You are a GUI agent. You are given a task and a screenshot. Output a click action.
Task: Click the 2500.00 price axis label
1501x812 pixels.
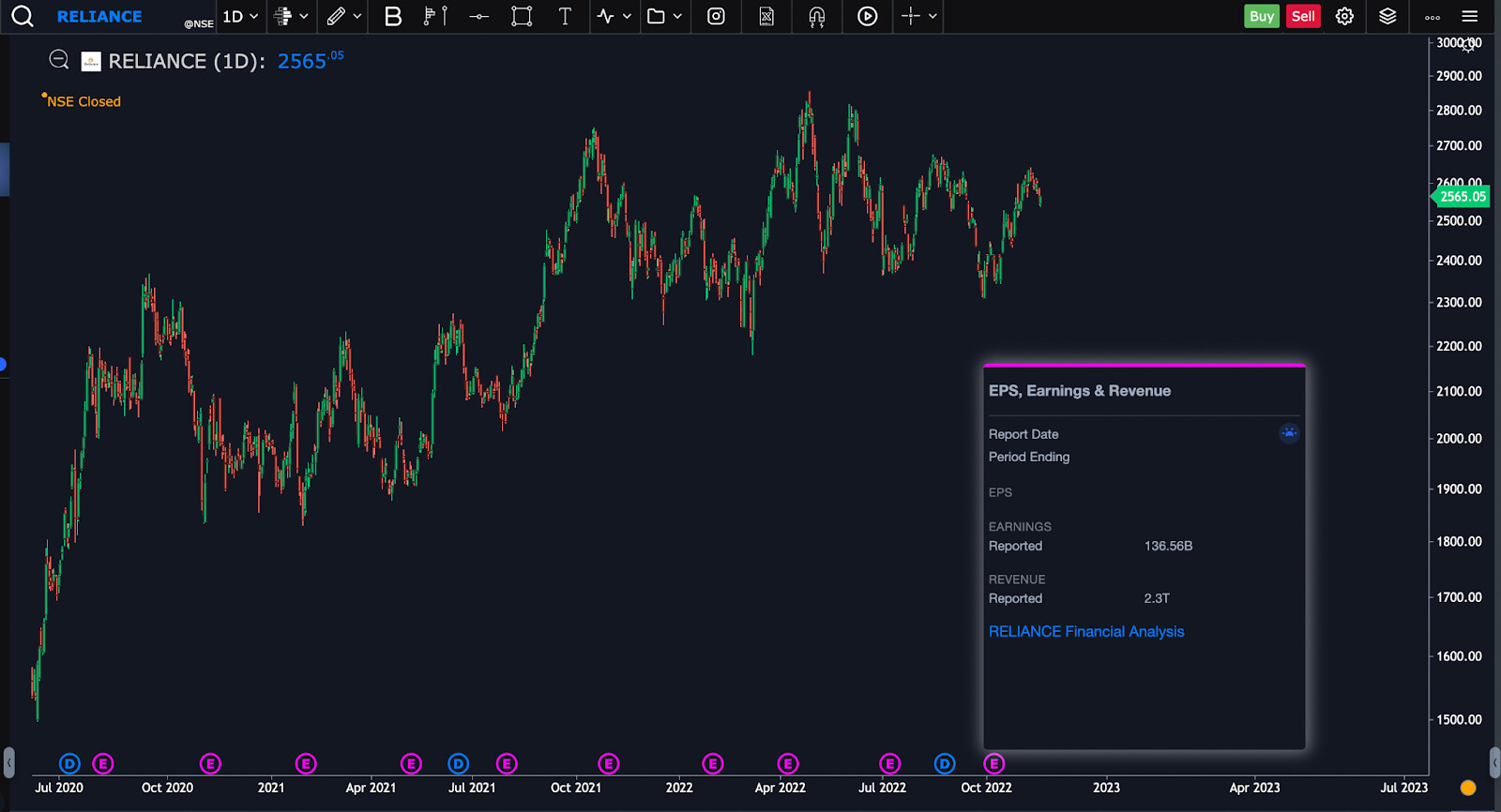1459,221
